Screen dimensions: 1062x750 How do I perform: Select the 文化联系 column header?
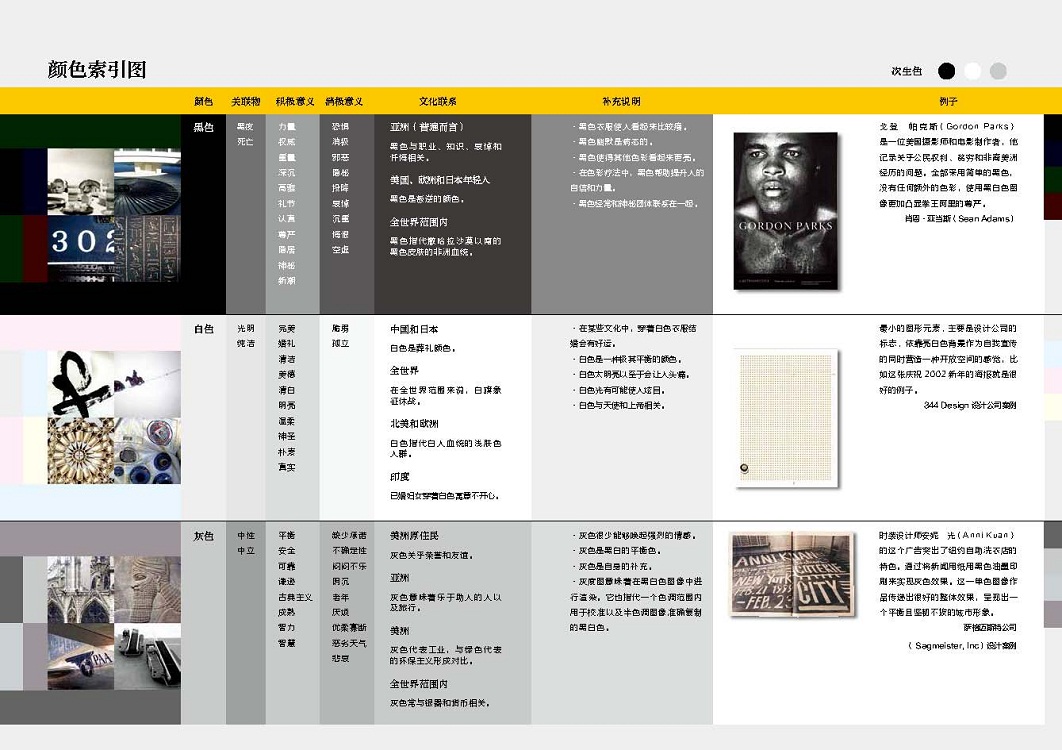coord(438,102)
